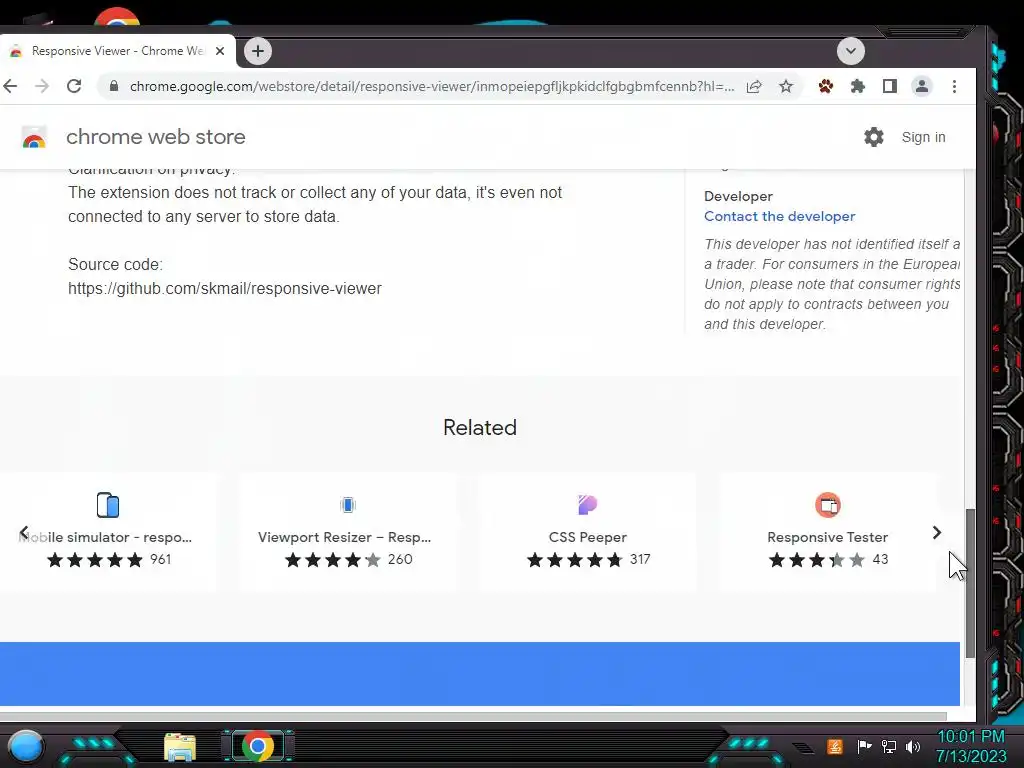1024x768 pixels.
Task: Share this page via share icon
Action: [754, 86]
